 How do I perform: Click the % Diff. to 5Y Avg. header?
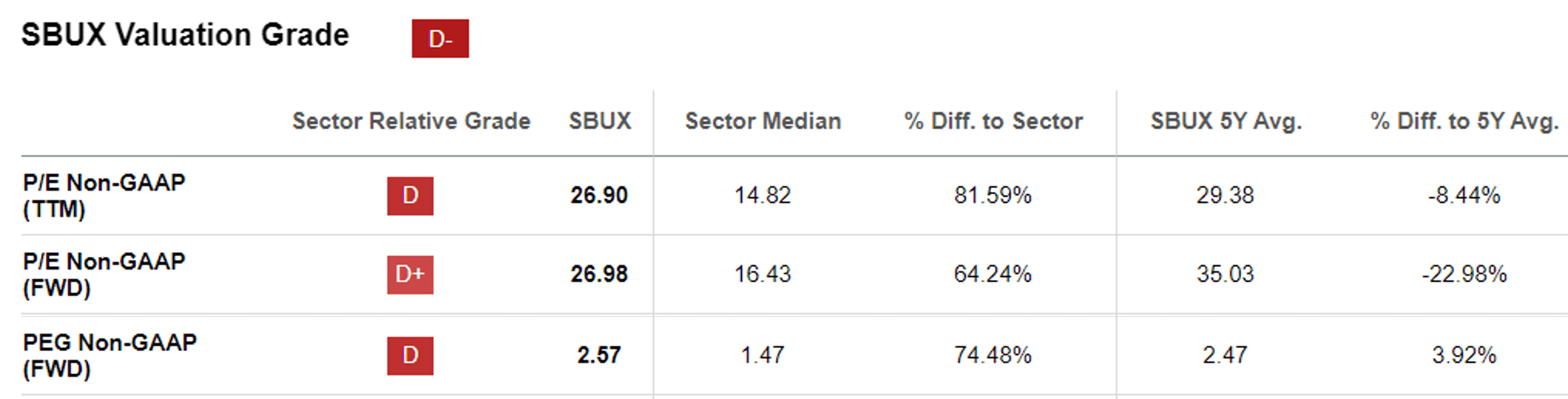pos(1464,121)
